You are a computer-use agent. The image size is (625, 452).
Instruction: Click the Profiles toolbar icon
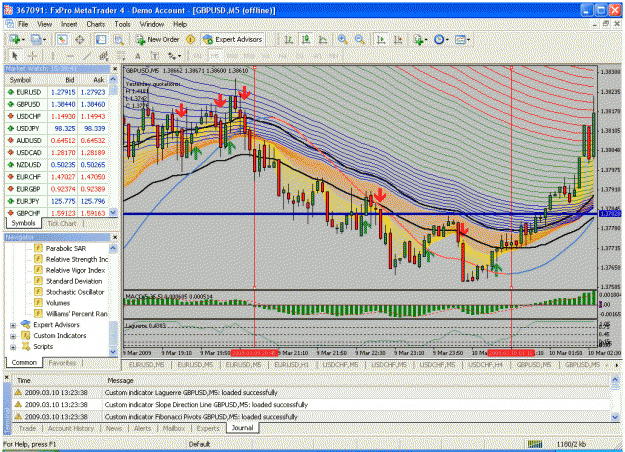tap(36, 39)
